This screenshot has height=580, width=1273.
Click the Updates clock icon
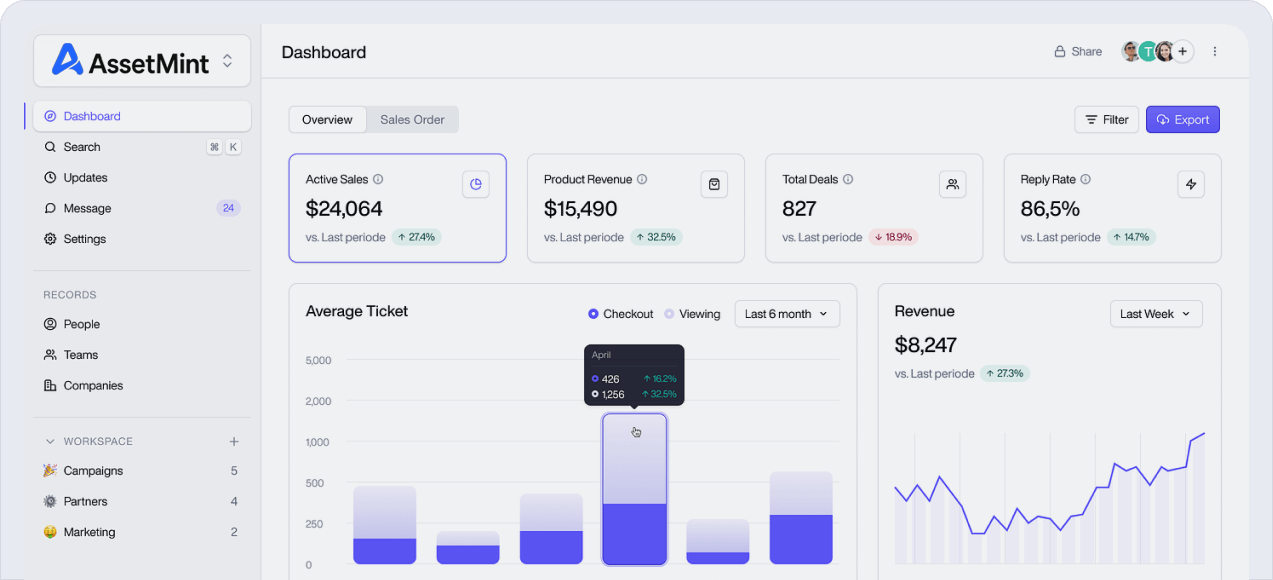(x=50, y=178)
